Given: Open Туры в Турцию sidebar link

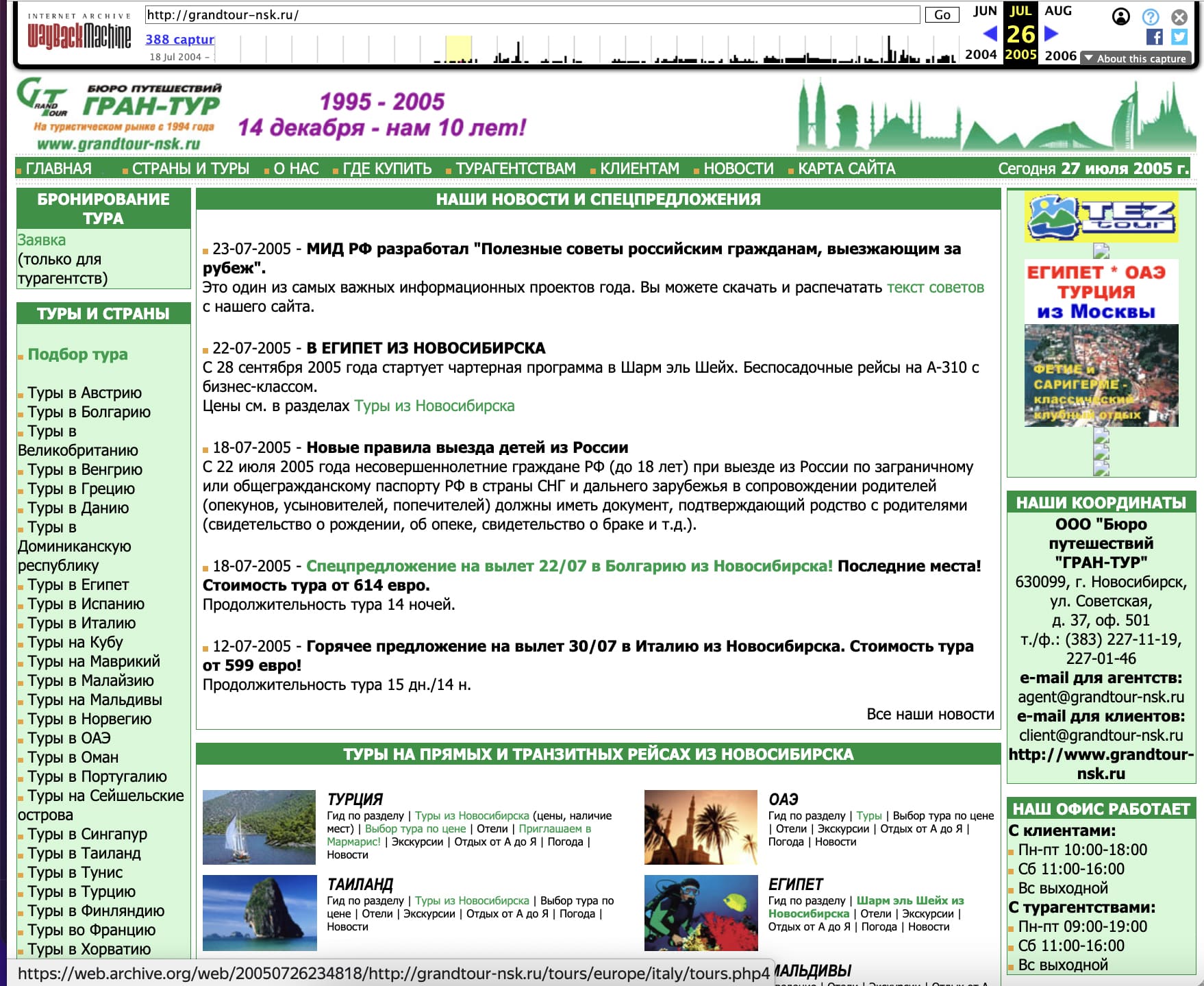Looking at the screenshot, I should (81, 891).
